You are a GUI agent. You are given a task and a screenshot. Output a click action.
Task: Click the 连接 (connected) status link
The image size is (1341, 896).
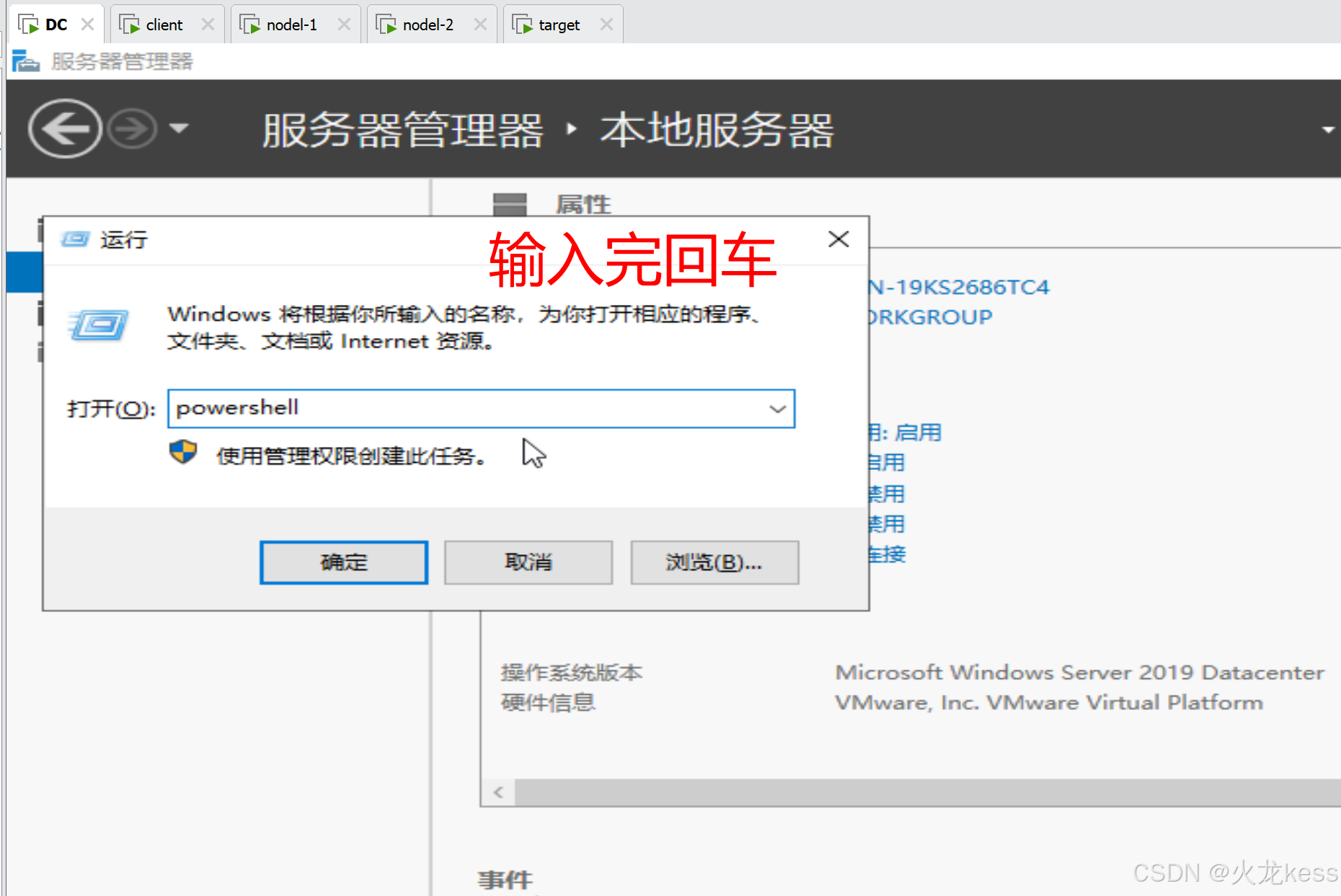(x=888, y=554)
